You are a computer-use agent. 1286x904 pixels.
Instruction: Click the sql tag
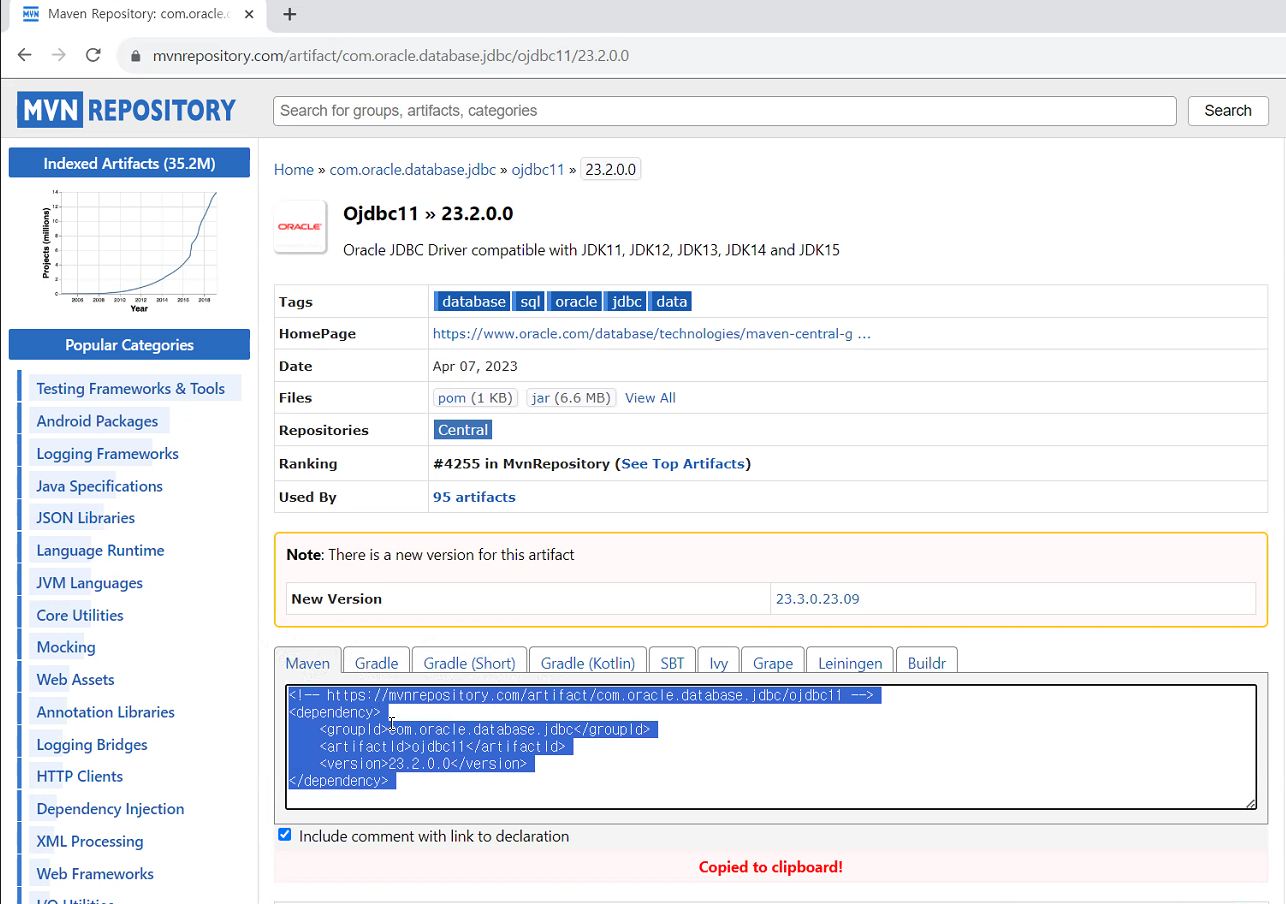tap(530, 301)
